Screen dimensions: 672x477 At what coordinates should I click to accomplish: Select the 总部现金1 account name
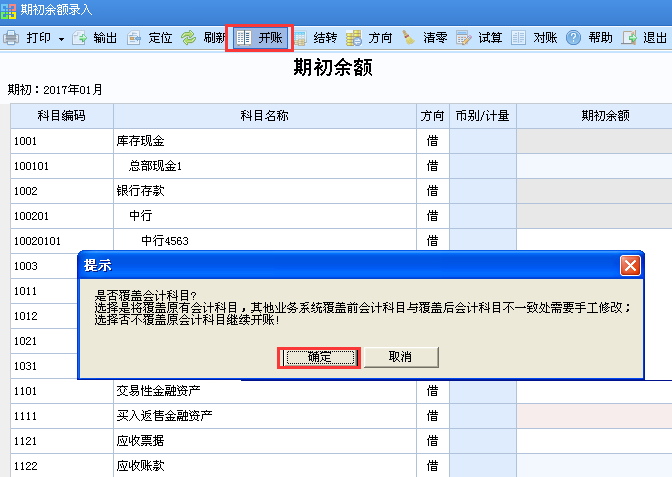[x=155, y=166]
